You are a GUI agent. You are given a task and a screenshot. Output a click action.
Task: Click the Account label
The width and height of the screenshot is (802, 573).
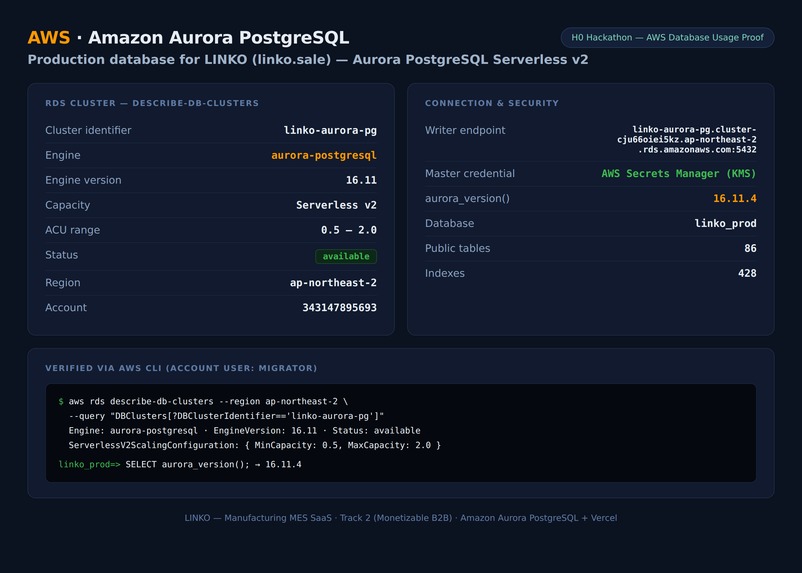tap(66, 307)
